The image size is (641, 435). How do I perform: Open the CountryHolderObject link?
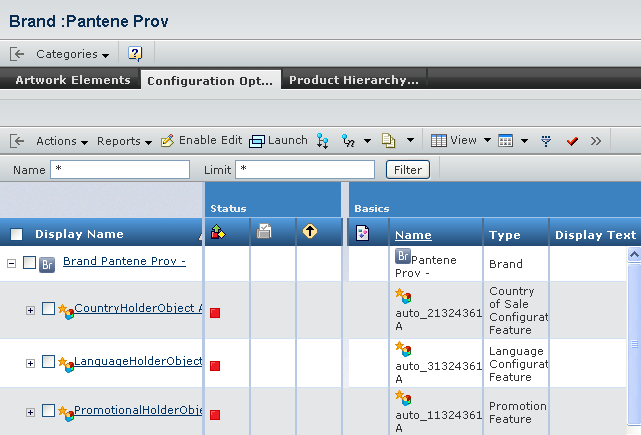138,308
